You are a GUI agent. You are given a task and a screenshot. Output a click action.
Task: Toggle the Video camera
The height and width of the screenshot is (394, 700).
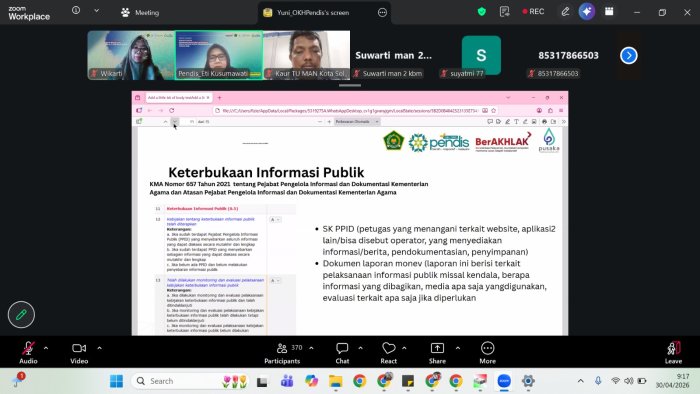pos(79,353)
